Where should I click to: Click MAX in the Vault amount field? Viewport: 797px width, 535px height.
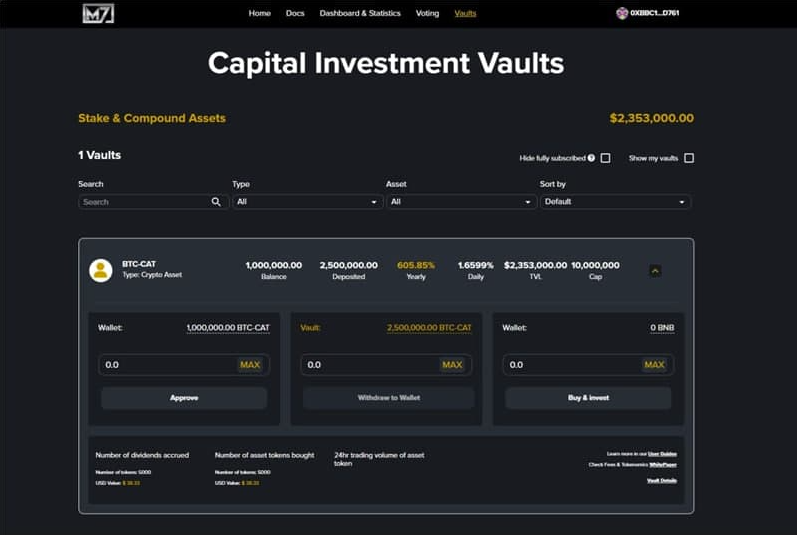pos(452,365)
